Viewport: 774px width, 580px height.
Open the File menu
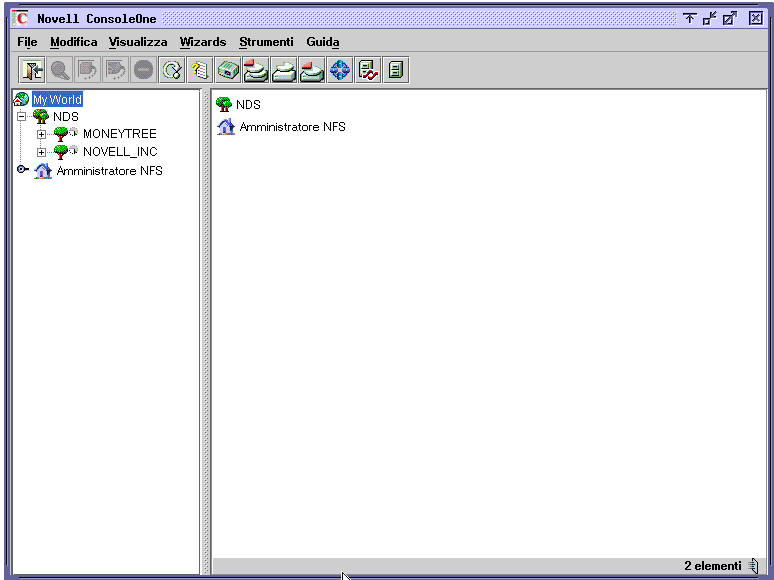click(27, 42)
